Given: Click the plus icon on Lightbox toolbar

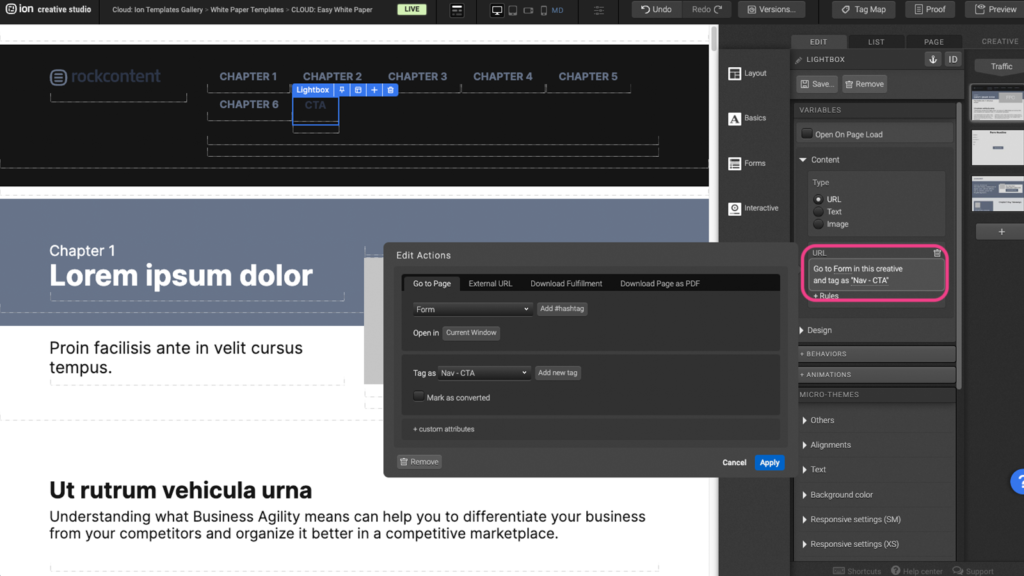Looking at the screenshot, I should [x=374, y=90].
